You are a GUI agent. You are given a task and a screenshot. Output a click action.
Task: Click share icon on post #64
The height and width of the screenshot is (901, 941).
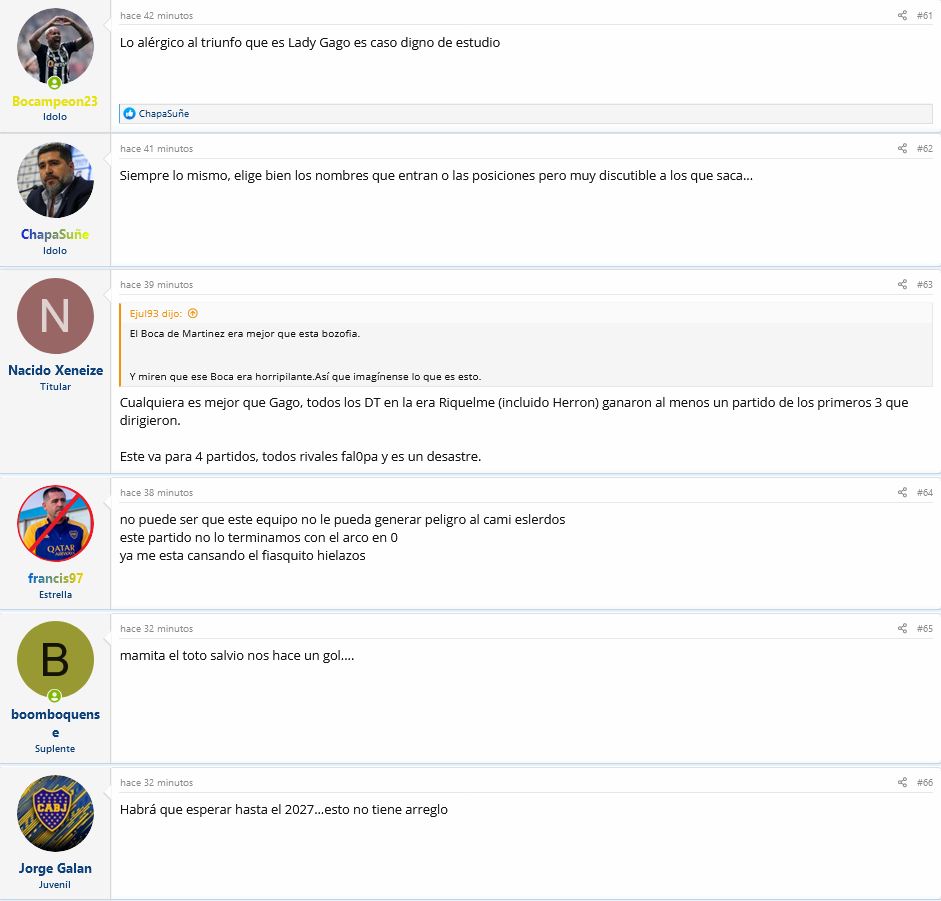coord(902,492)
